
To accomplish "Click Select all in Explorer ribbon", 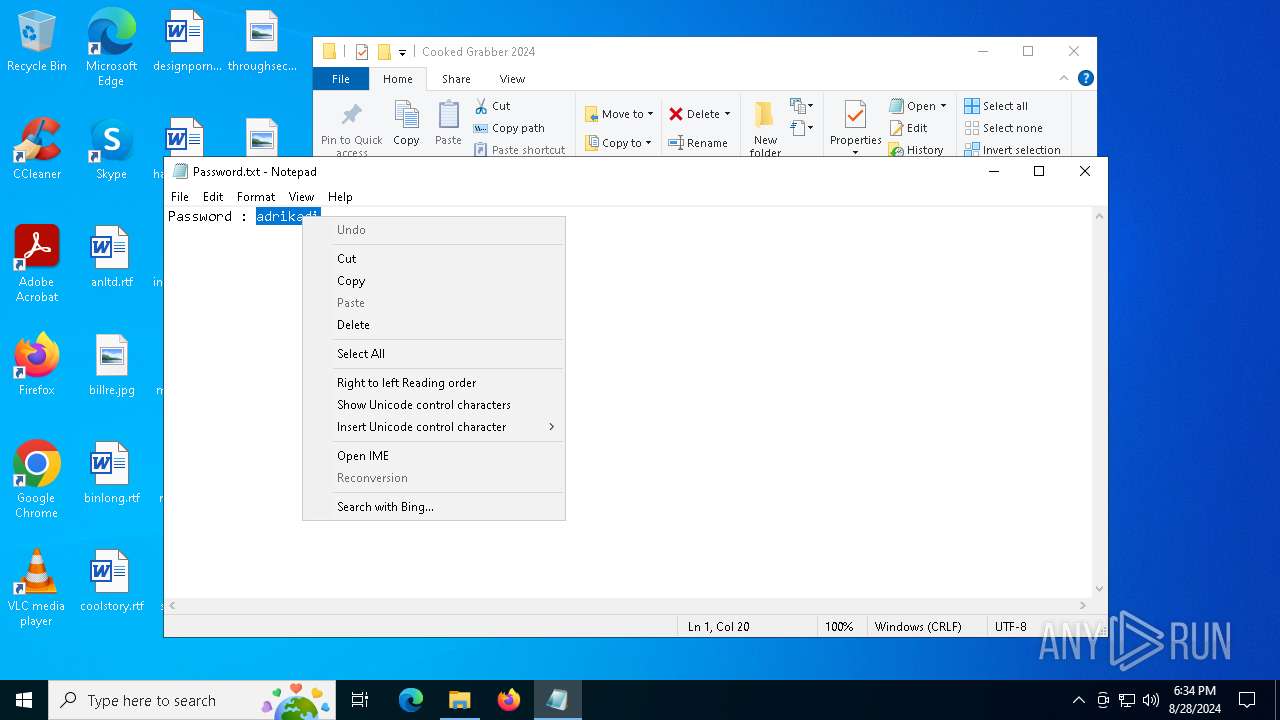I will click(x=996, y=106).
